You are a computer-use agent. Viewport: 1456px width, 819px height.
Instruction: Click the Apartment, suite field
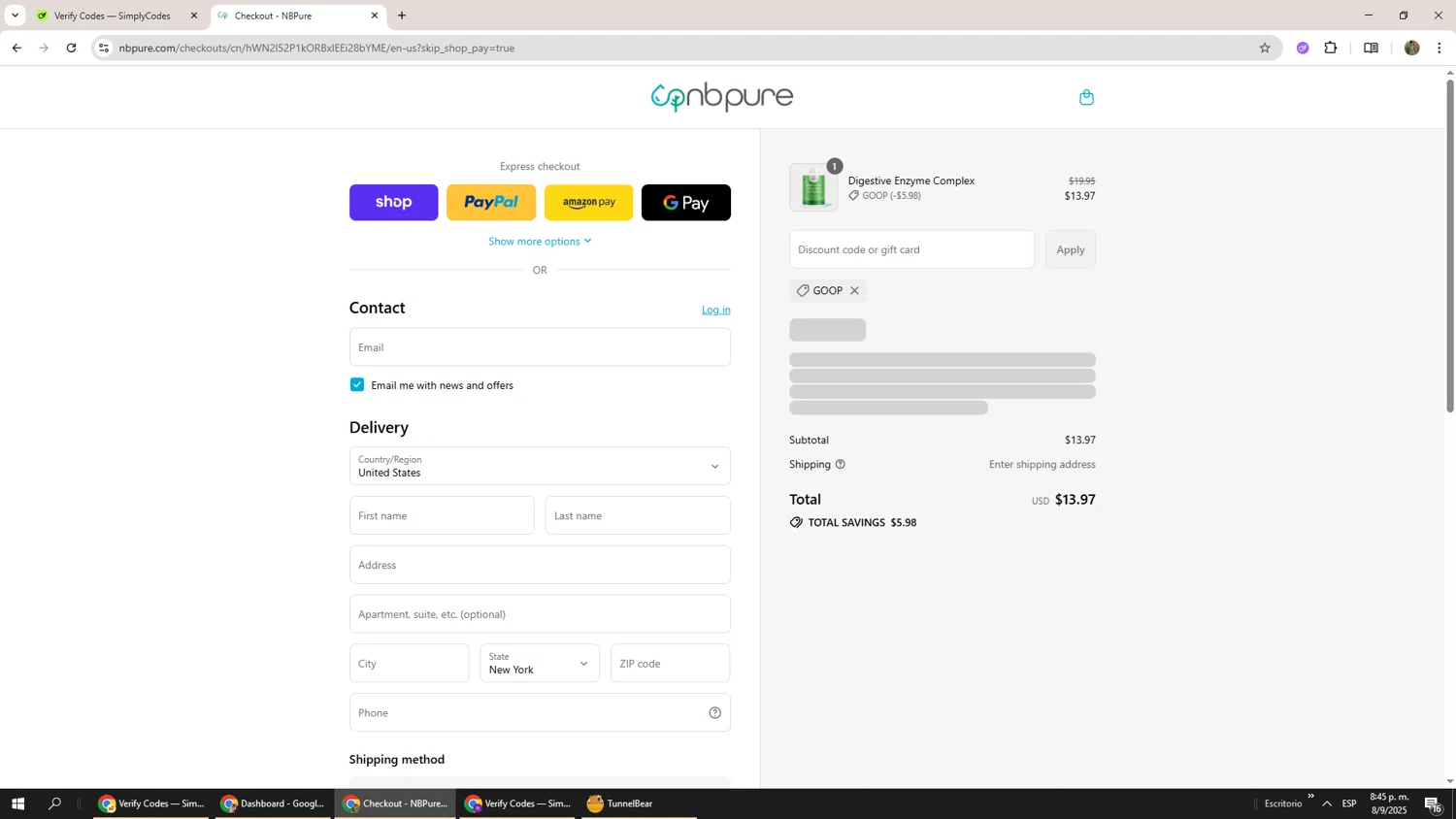(x=540, y=614)
